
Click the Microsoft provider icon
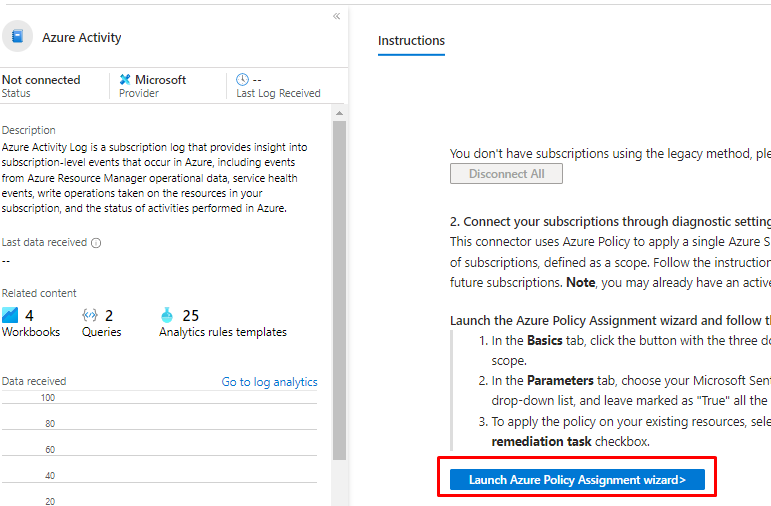(x=125, y=80)
